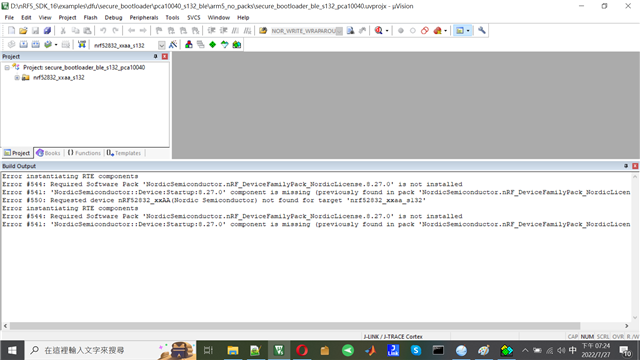Switch to the Books tab

tap(48, 153)
